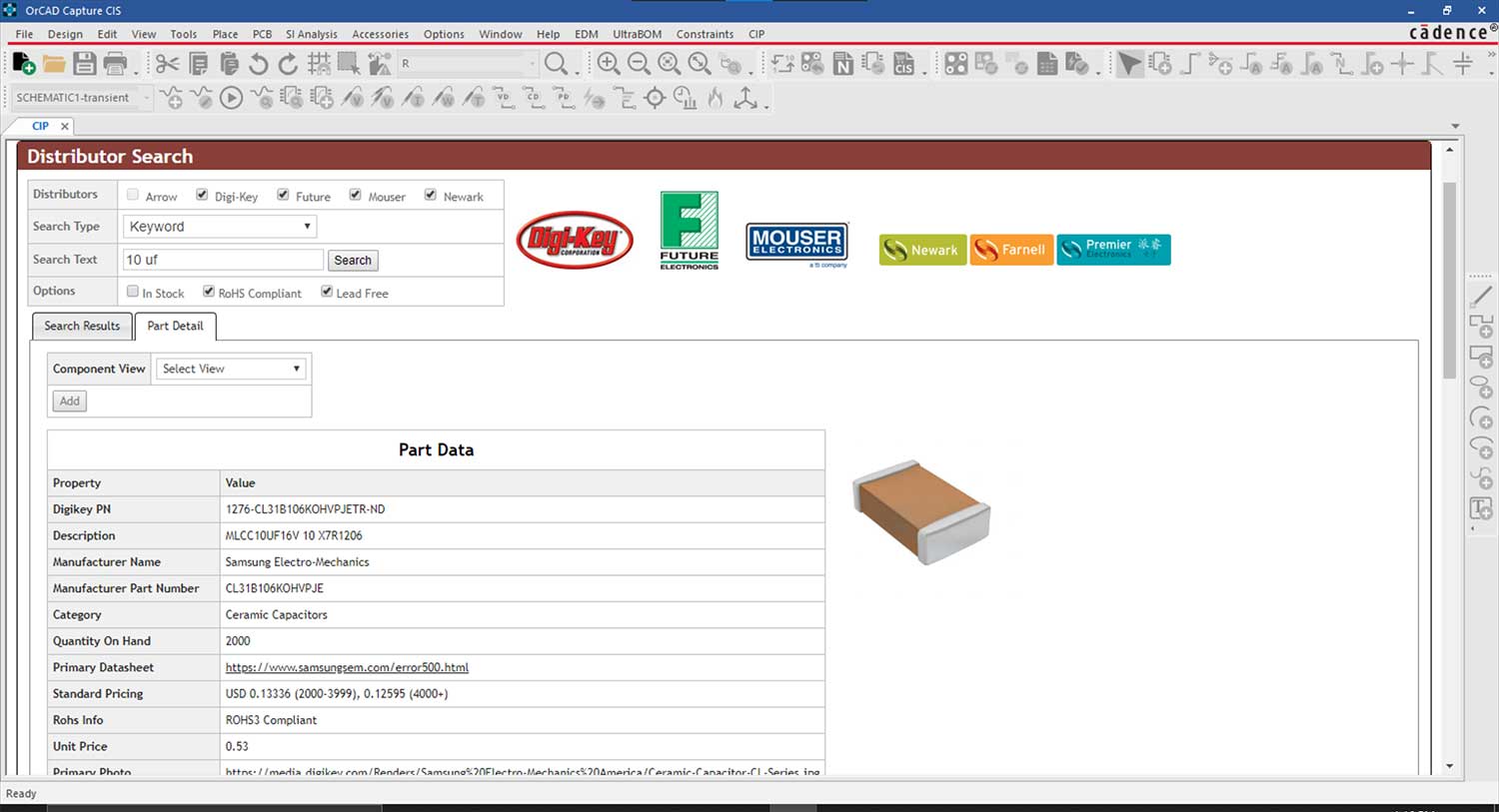The image size is (1499, 812).
Task: Run PSpice simulation with the play icon
Action: (x=231, y=98)
